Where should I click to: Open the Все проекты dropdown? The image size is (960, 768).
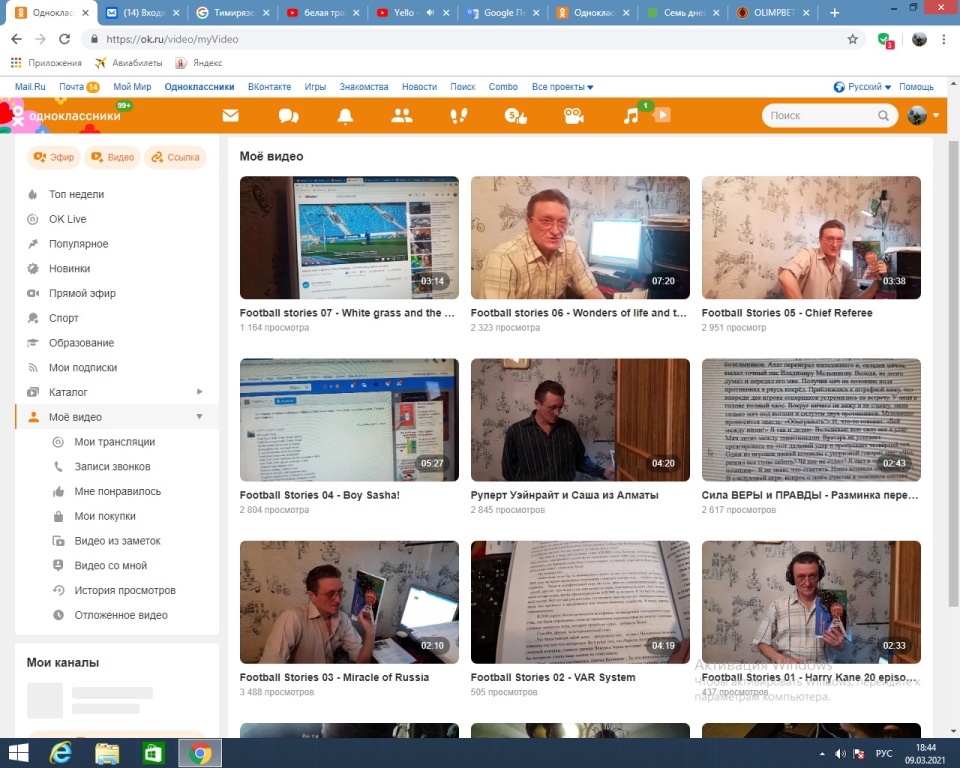pyautogui.click(x=562, y=87)
